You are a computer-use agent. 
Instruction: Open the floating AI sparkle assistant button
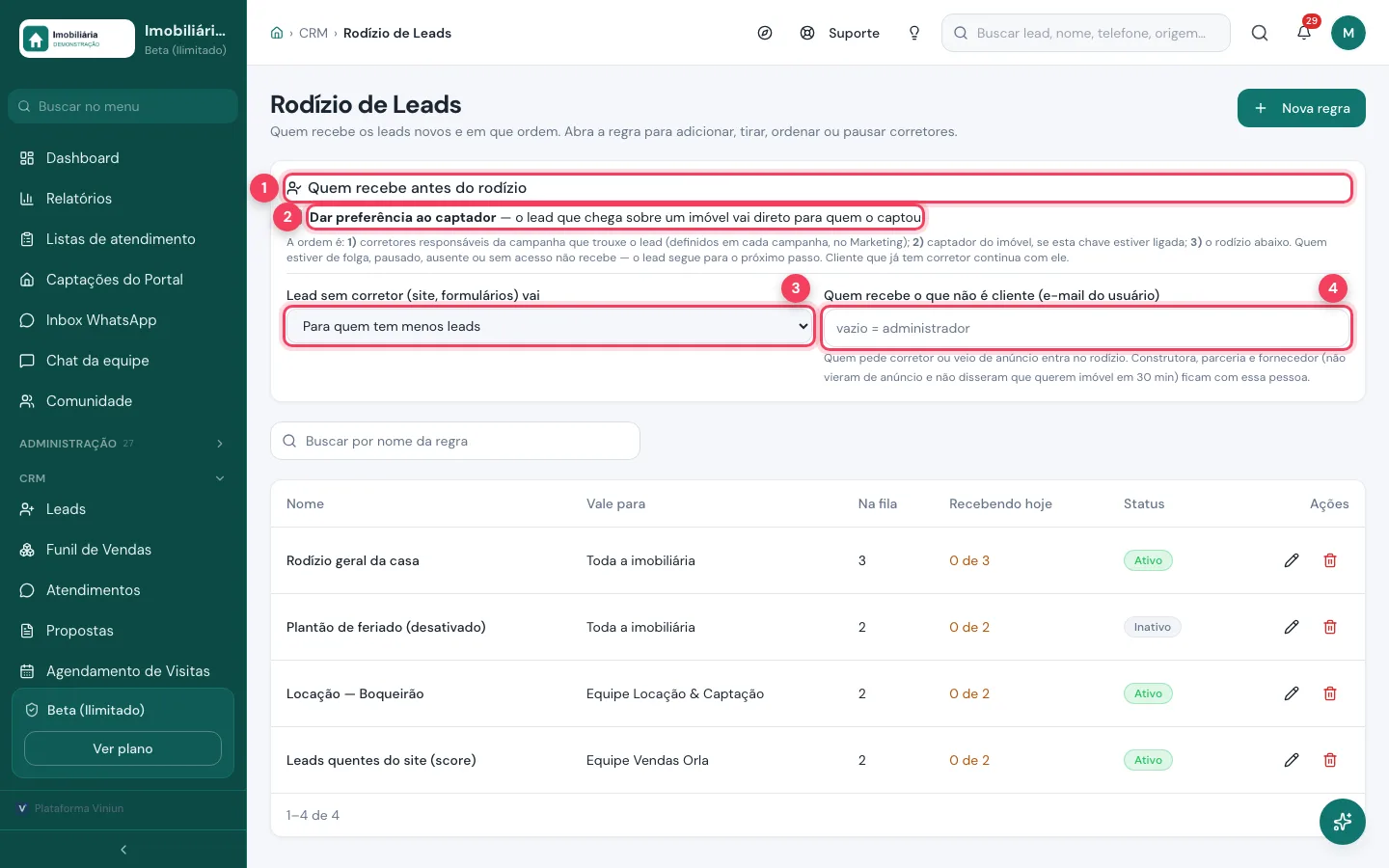[x=1343, y=822]
